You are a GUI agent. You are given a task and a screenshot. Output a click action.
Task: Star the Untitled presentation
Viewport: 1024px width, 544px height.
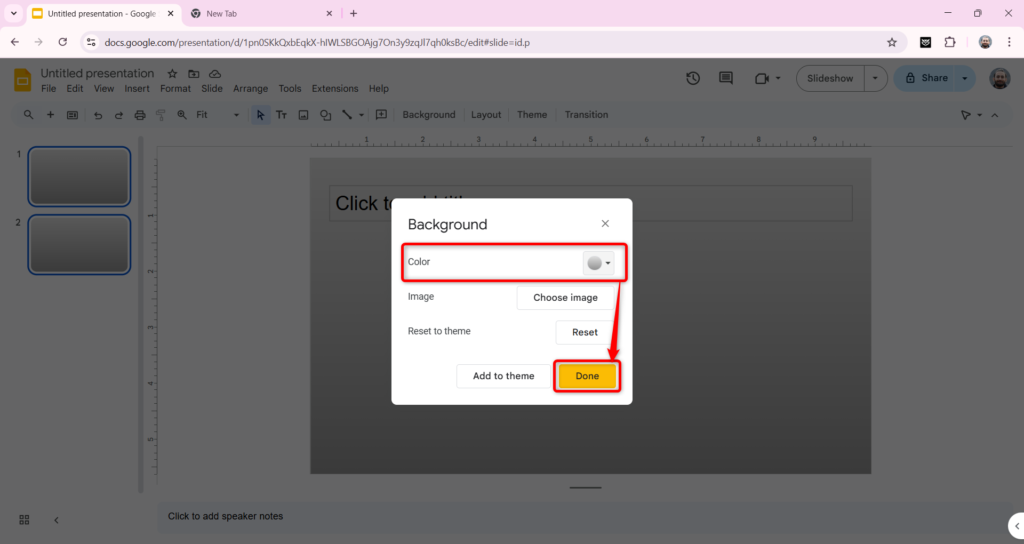tap(172, 74)
